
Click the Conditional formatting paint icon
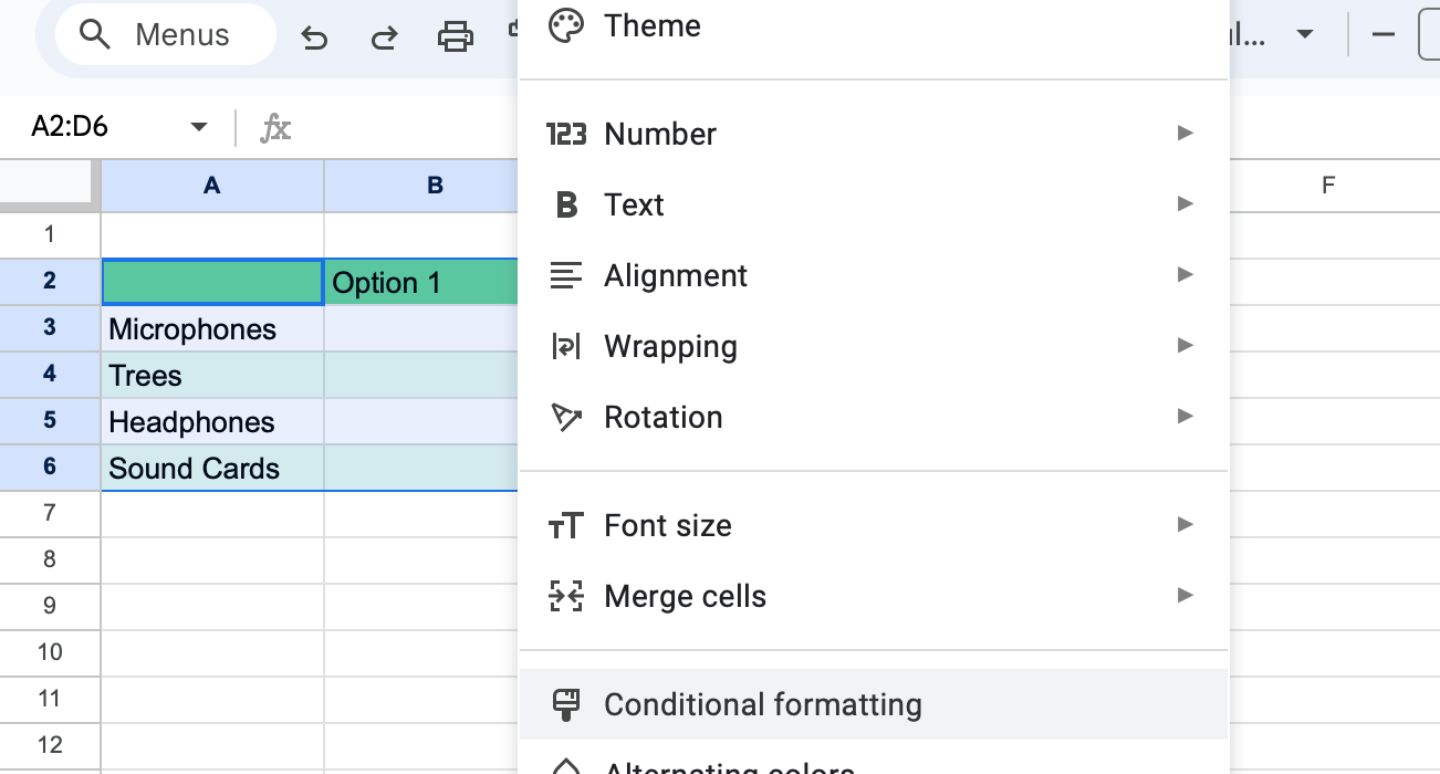566,704
